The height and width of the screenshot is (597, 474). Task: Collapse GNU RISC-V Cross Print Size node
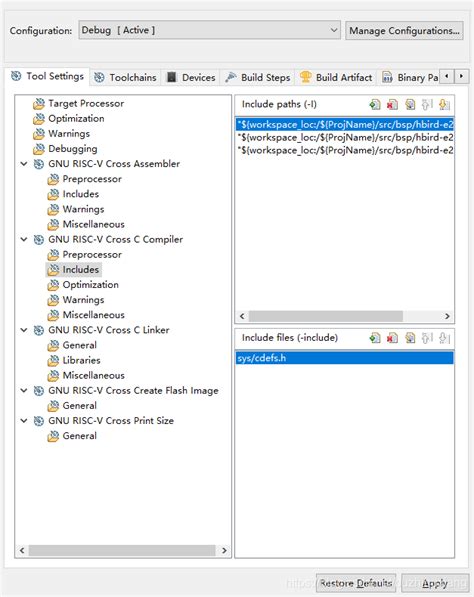coord(24,421)
